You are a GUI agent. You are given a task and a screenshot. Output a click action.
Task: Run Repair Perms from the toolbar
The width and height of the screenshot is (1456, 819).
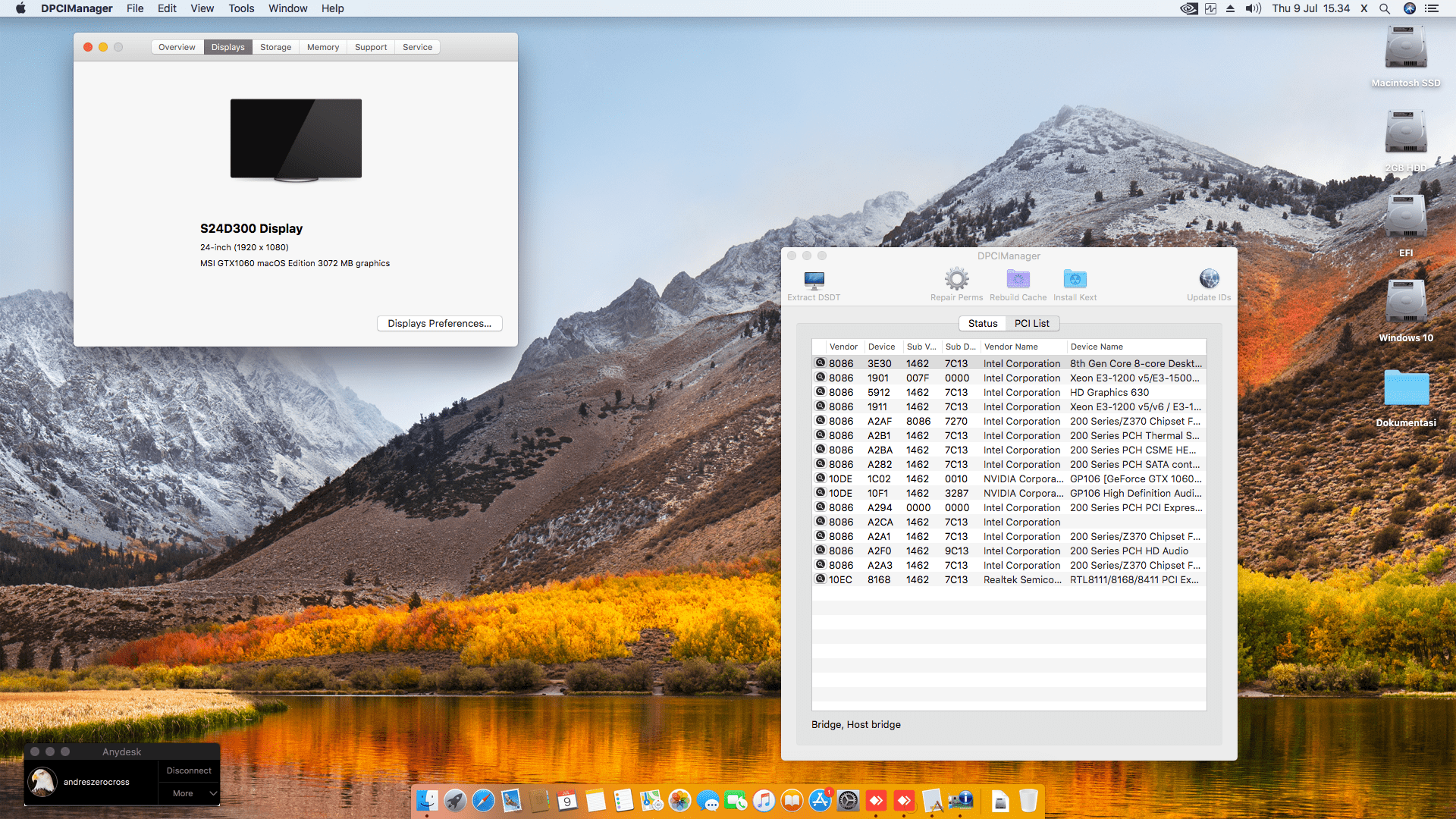(956, 279)
